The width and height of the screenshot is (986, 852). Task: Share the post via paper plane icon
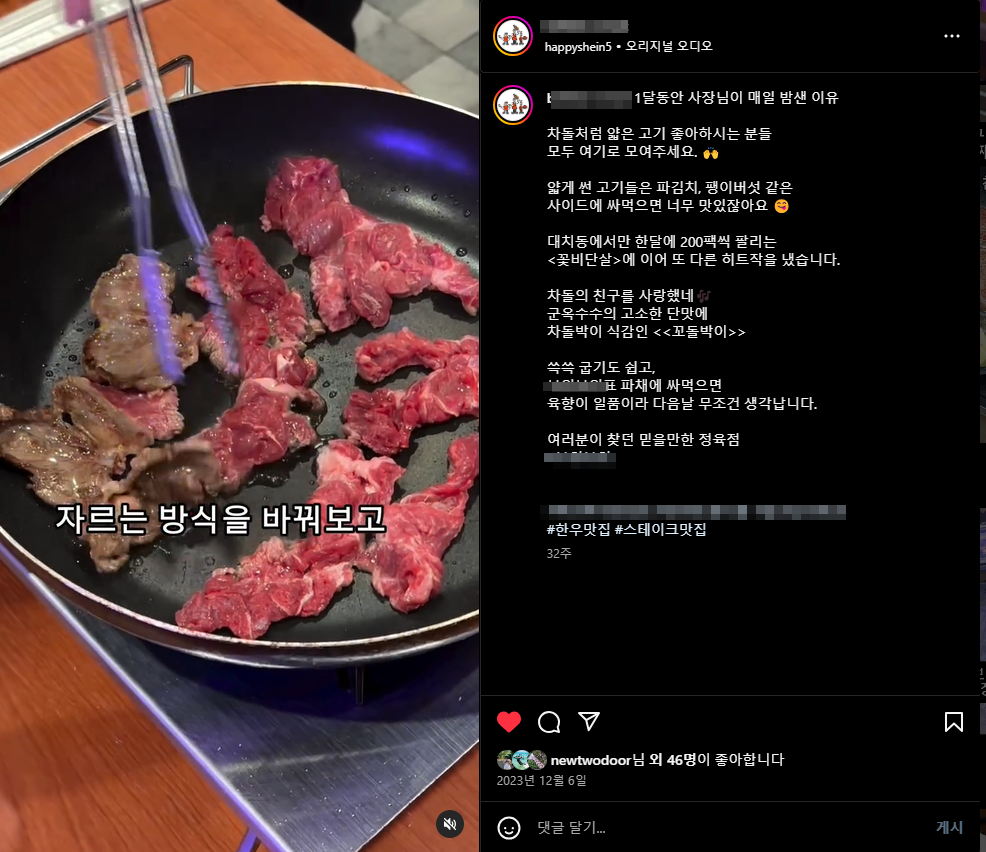click(x=589, y=721)
